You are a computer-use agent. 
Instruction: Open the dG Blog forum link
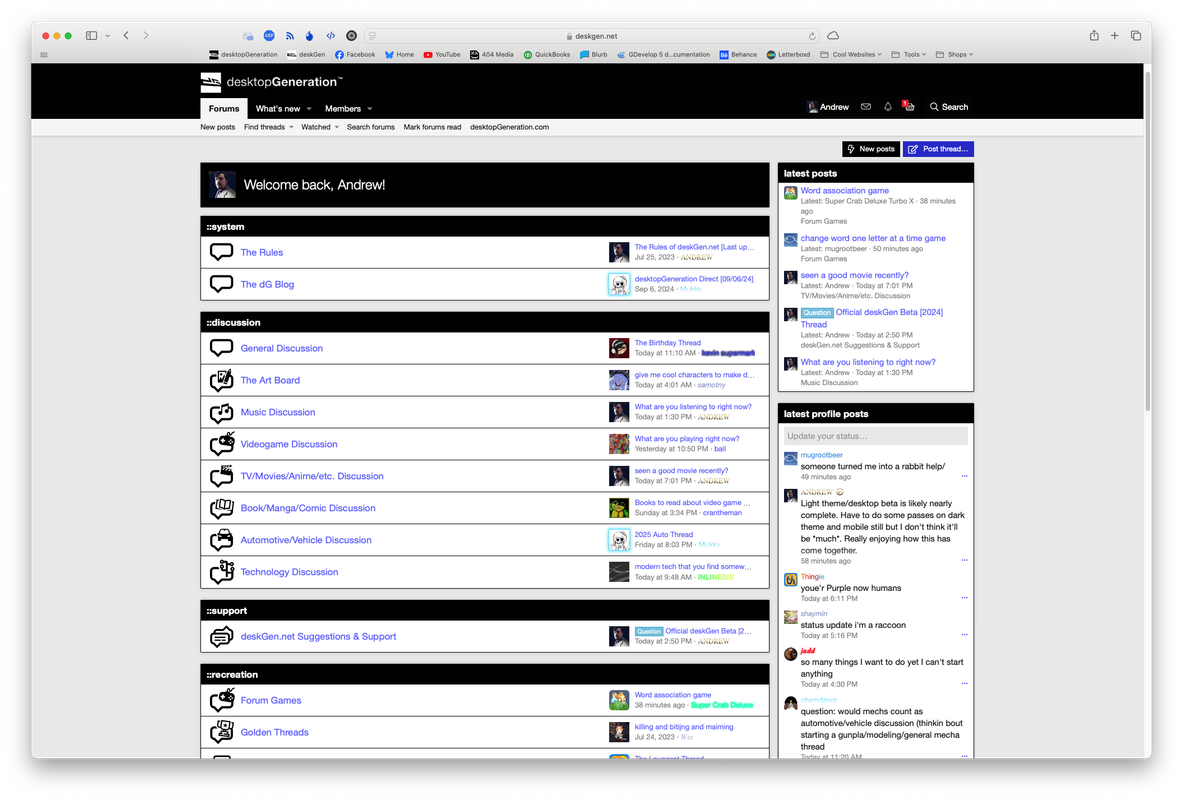(267, 285)
